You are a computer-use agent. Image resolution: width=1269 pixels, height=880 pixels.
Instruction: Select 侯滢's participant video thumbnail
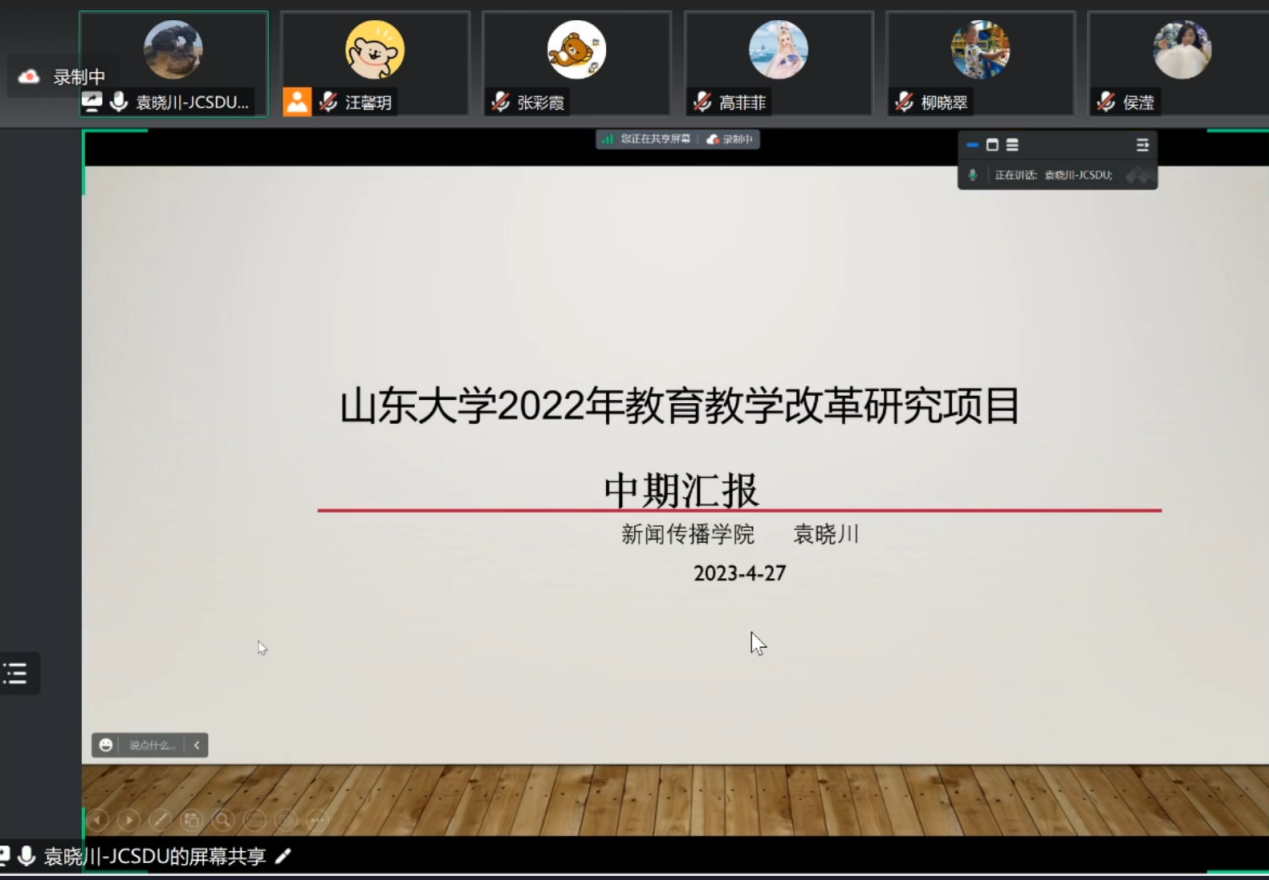[1180, 62]
